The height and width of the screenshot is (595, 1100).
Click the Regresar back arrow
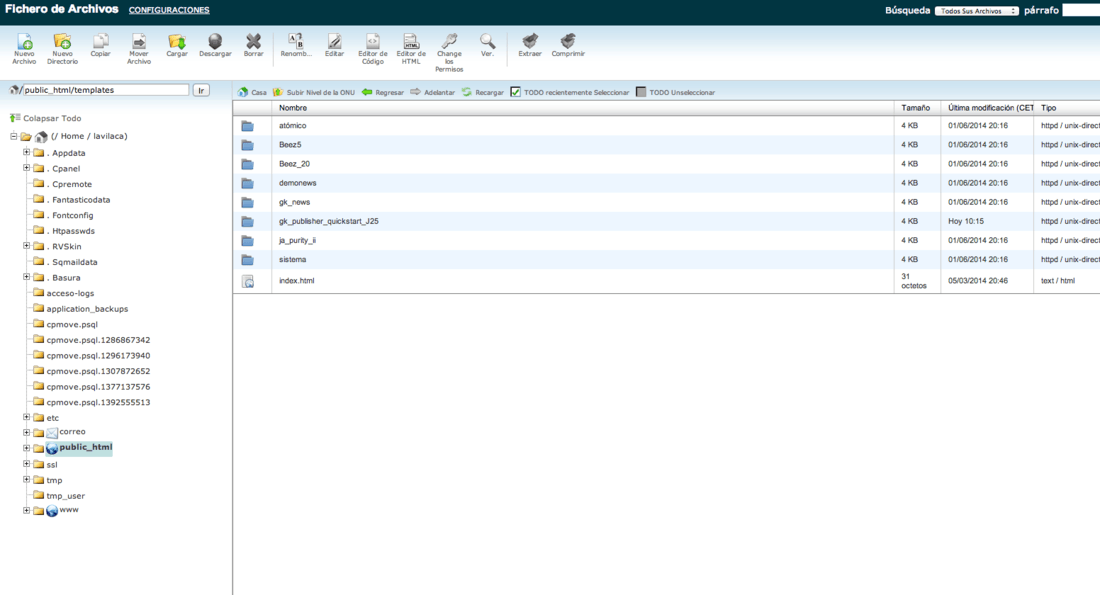(x=382, y=92)
